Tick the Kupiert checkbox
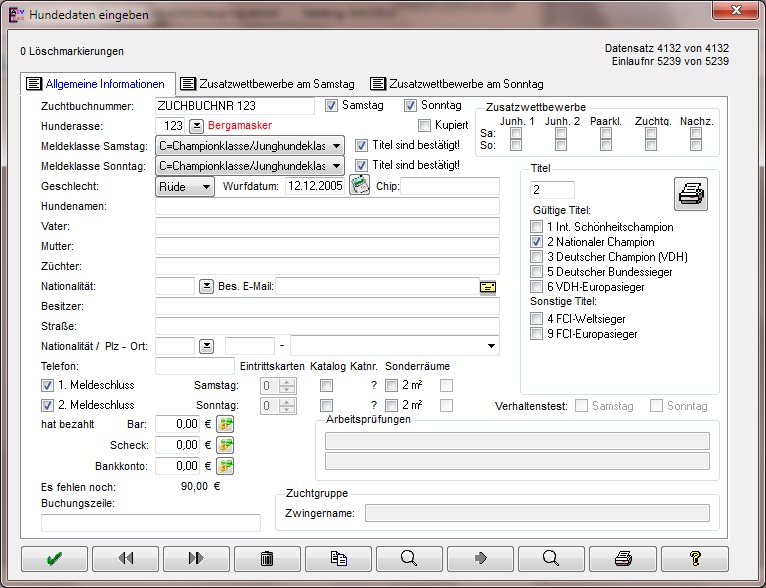Image resolution: width=766 pixels, height=588 pixels. [x=425, y=126]
